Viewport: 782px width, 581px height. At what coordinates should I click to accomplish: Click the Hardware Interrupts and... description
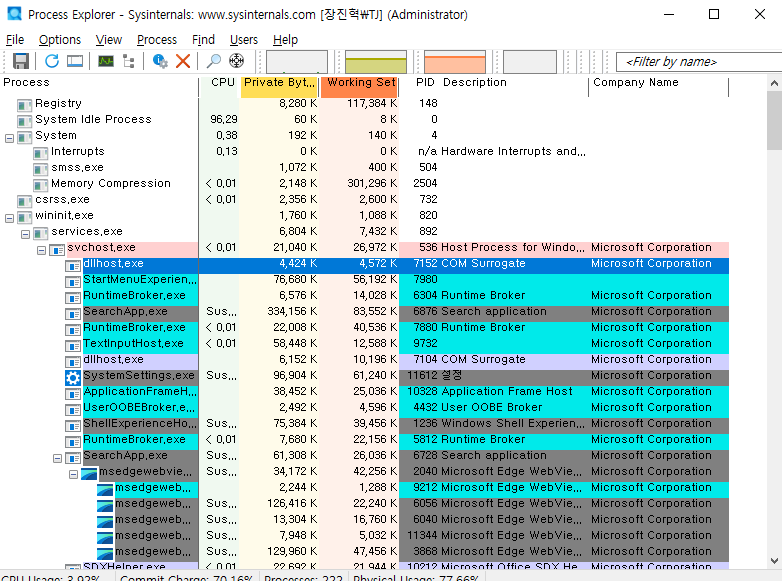[x=513, y=151]
